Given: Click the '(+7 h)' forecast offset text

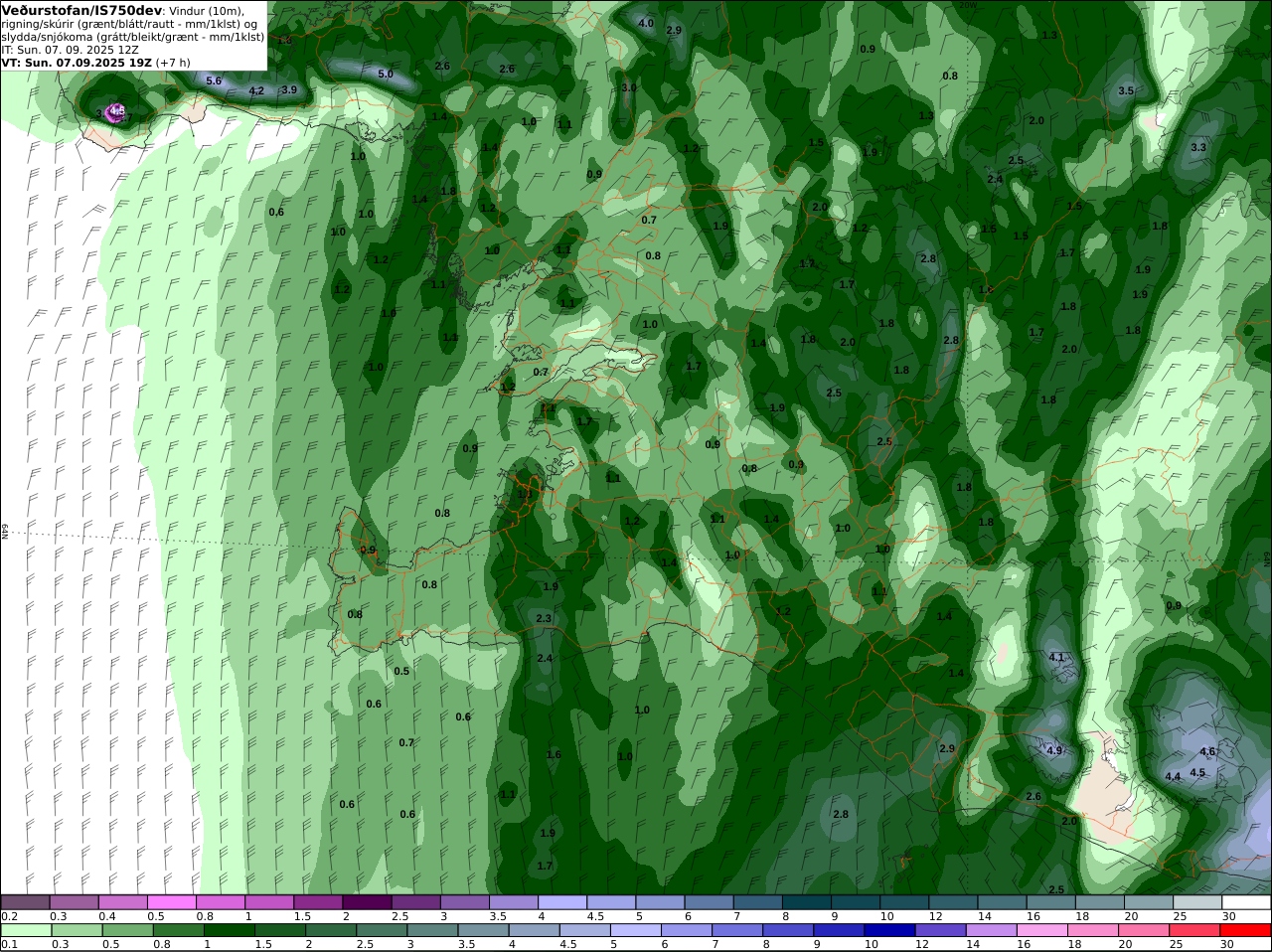Looking at the screenshot, I should [173, 62].
